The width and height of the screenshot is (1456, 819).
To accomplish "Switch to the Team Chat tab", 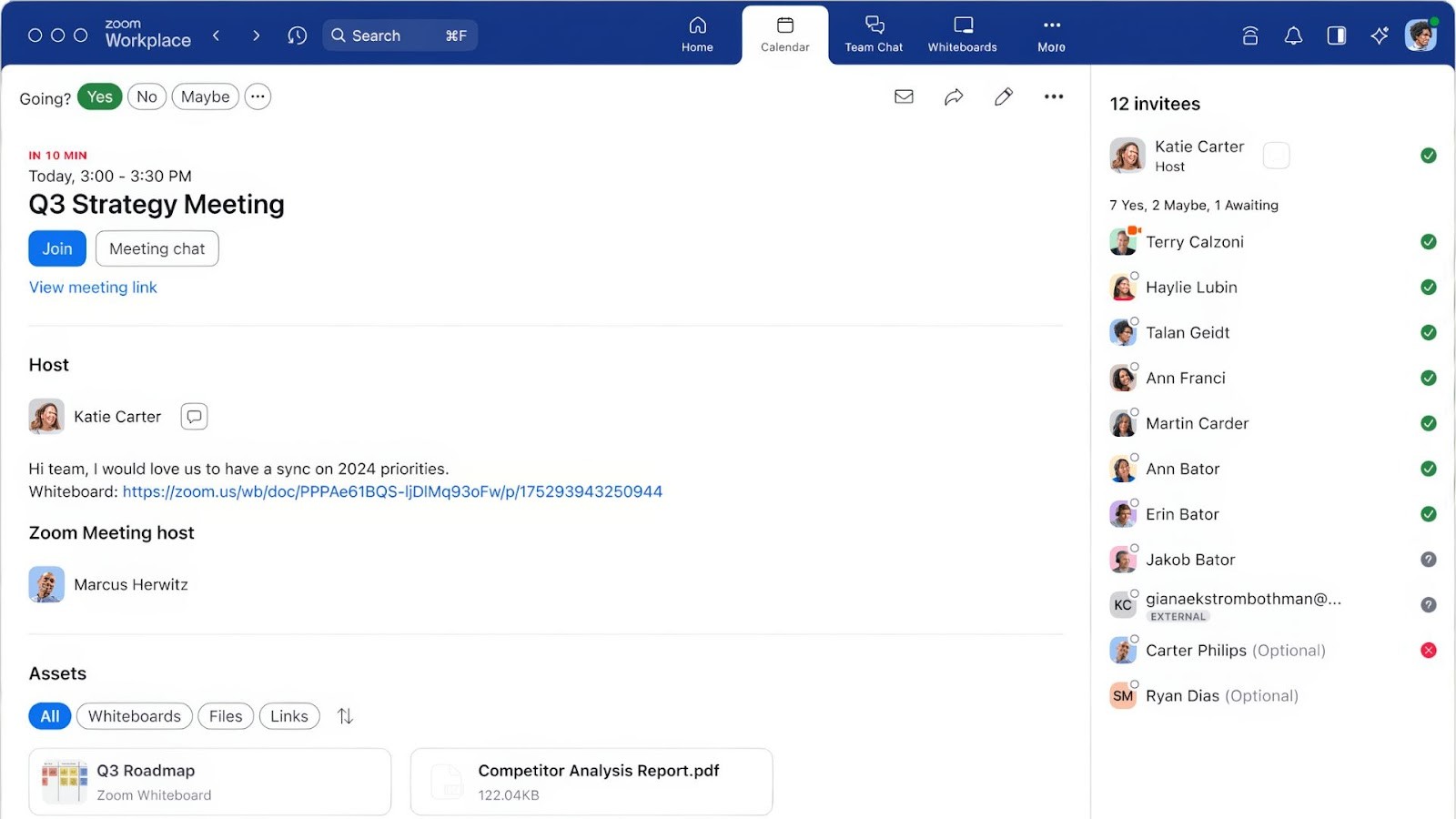I will coord(874,35).
